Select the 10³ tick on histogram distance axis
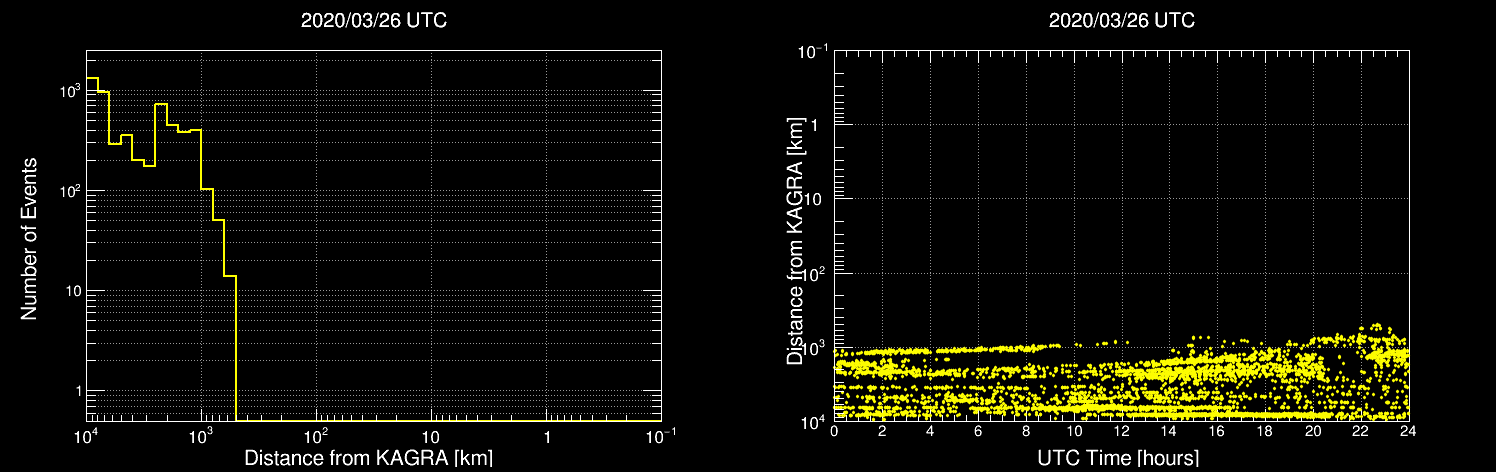Screen dimensions: 1496x472 201,436
